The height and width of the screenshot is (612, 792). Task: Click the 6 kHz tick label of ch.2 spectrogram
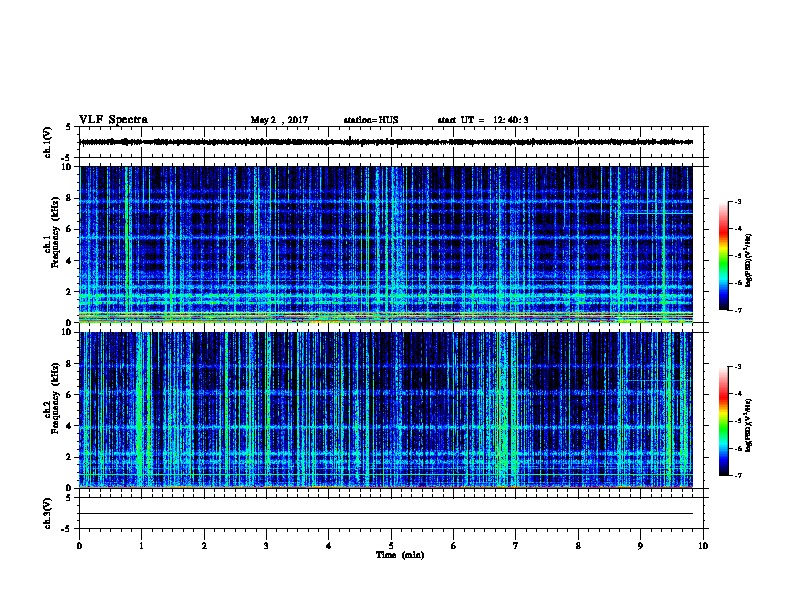point(69,395)
